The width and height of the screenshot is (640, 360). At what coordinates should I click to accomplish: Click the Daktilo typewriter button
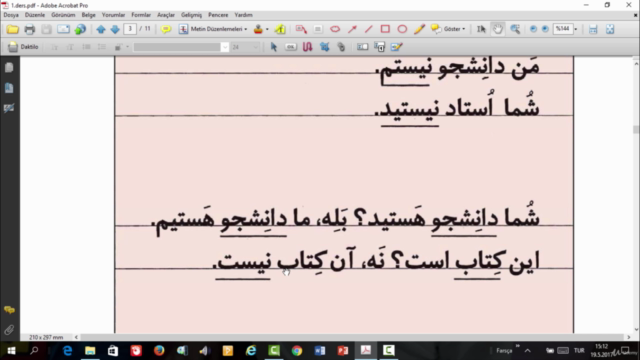click(23, 47)
